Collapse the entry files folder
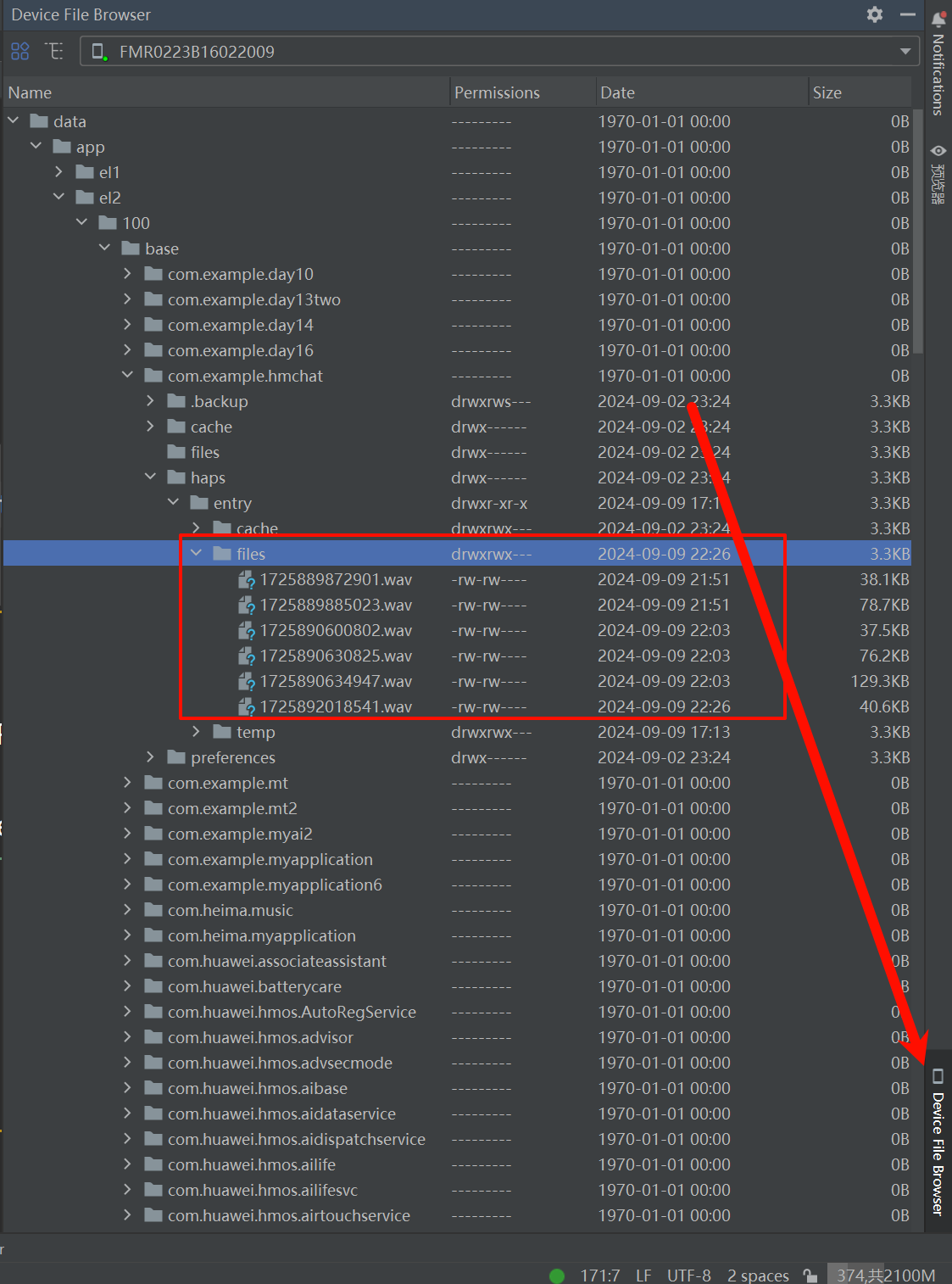This screenshot has height=1284, width=952. (197, 554)
